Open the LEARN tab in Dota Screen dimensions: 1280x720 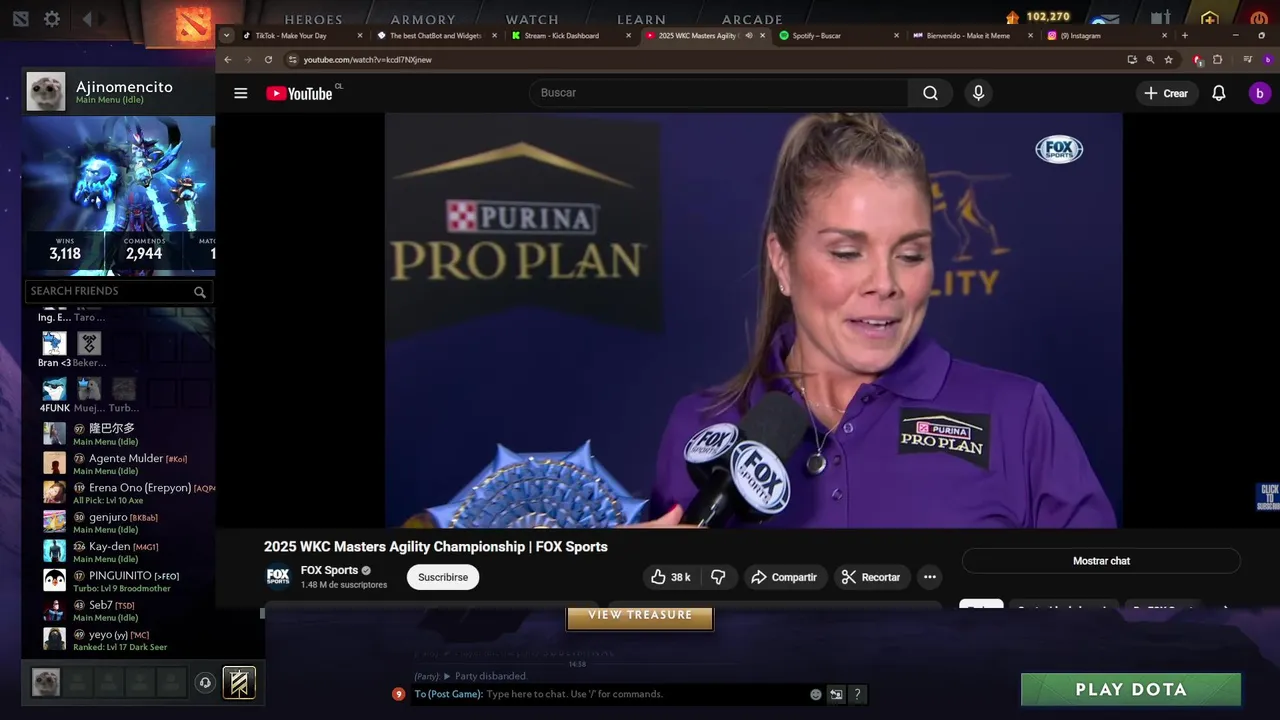pos(641,19)
